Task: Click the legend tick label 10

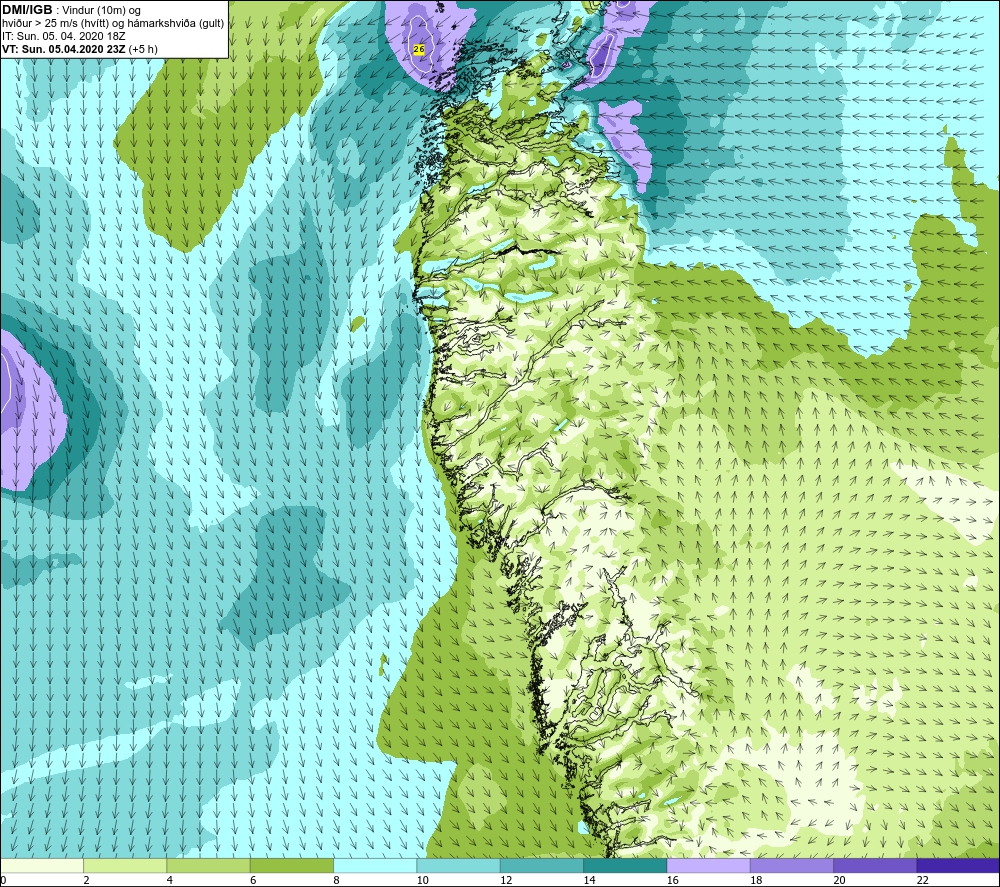Action: click(423, 880)
